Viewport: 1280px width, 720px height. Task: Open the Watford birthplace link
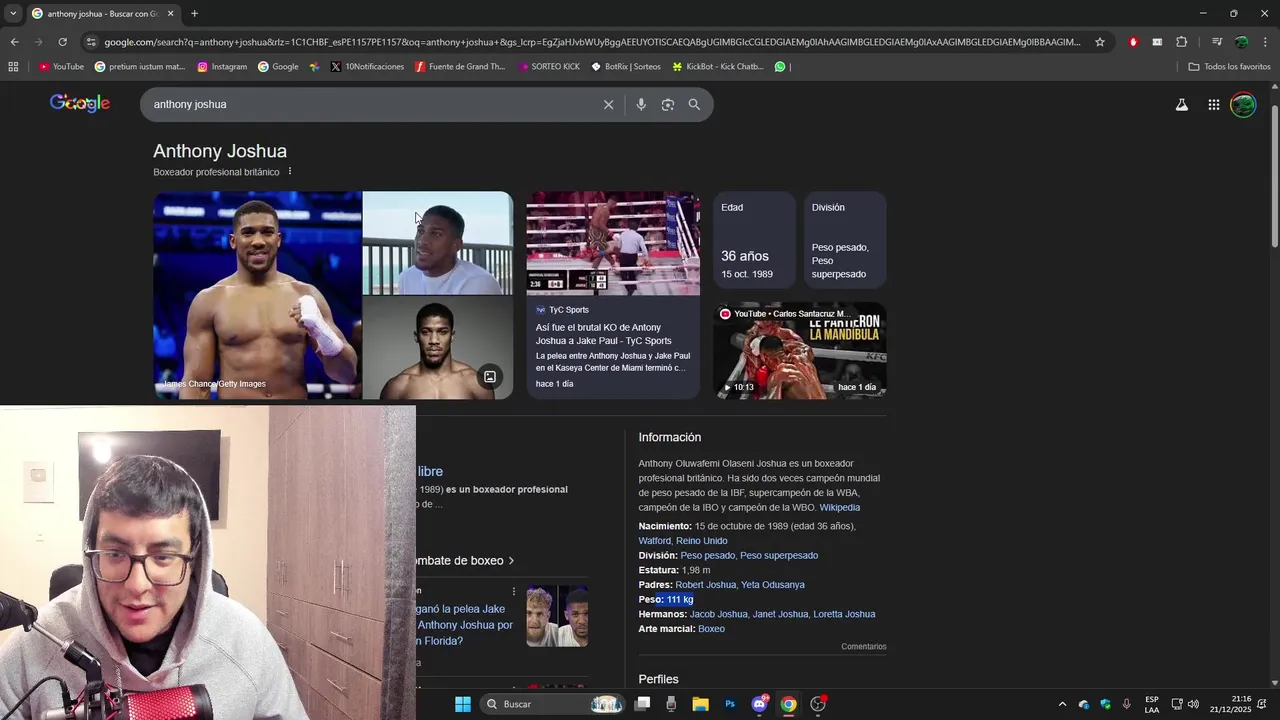coord(655,541)
